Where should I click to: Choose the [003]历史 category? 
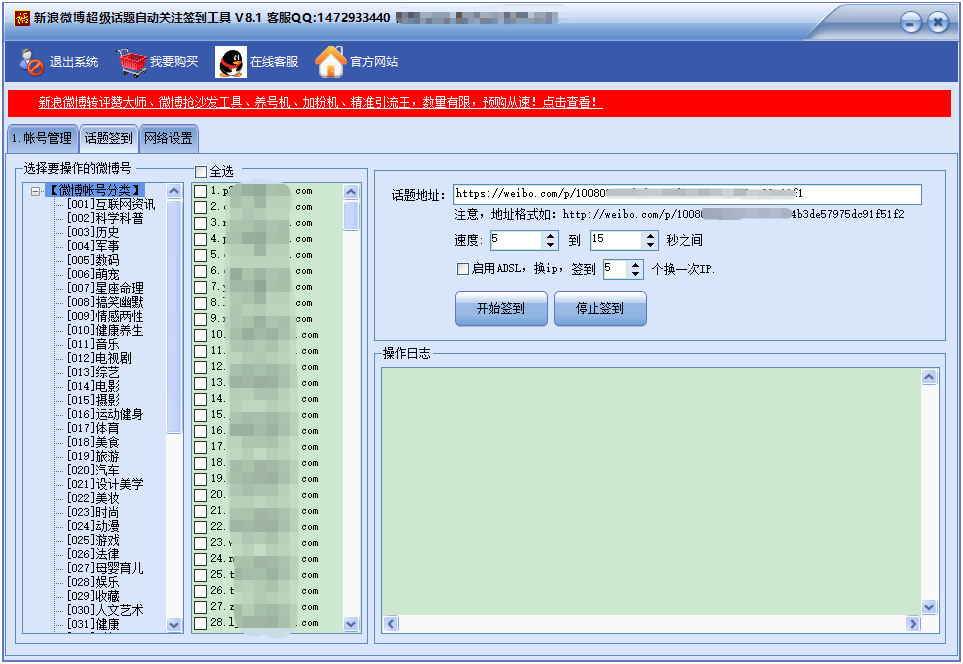[x=93, y=232]
